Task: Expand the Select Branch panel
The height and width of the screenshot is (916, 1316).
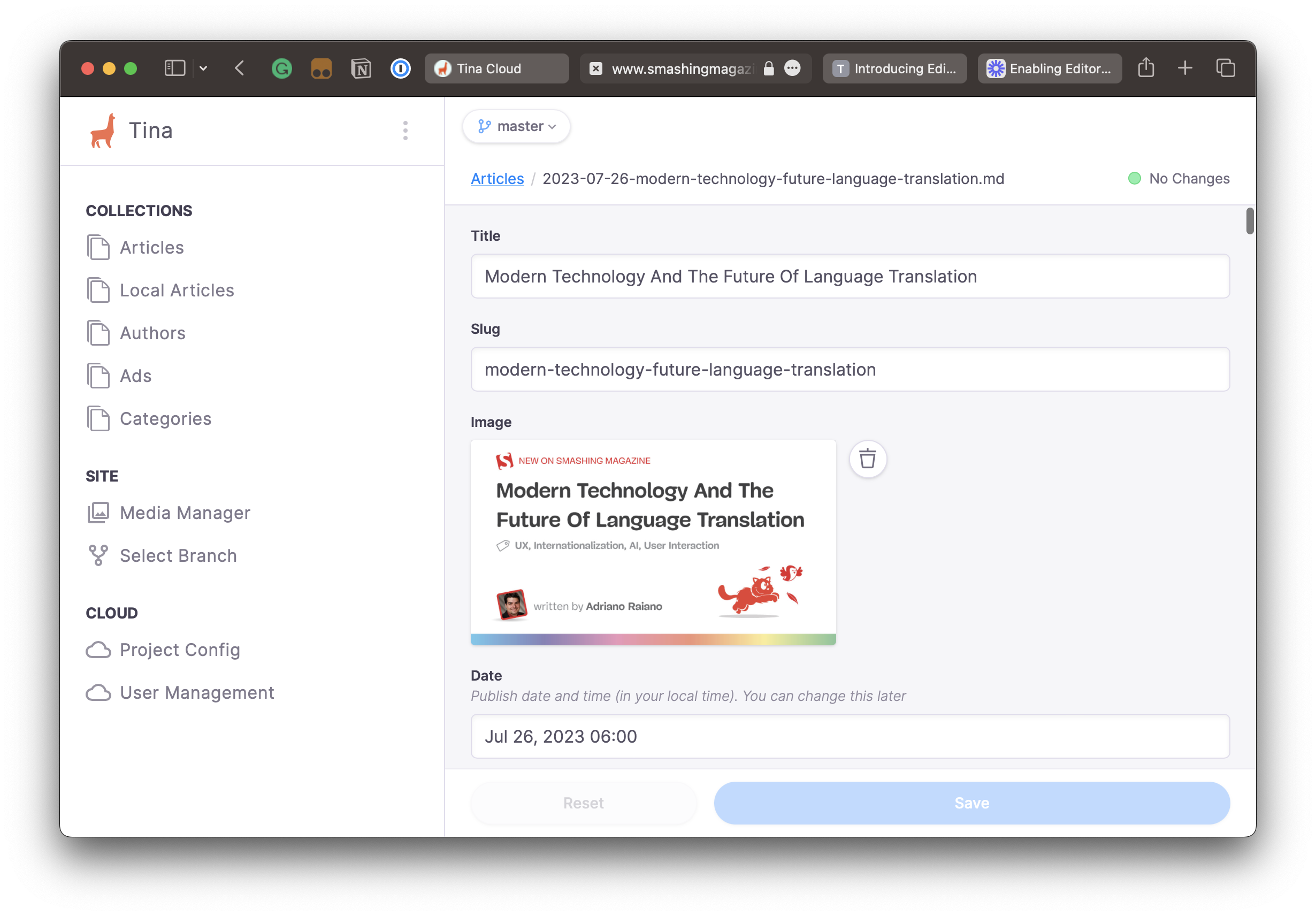Action: coord(178,555)
